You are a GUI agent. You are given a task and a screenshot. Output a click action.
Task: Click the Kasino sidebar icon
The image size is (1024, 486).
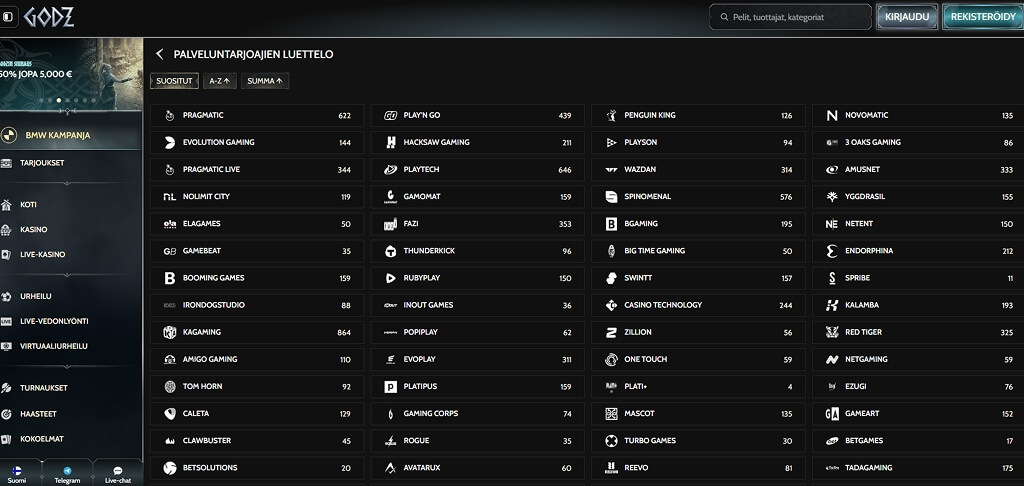click(6, 230)
